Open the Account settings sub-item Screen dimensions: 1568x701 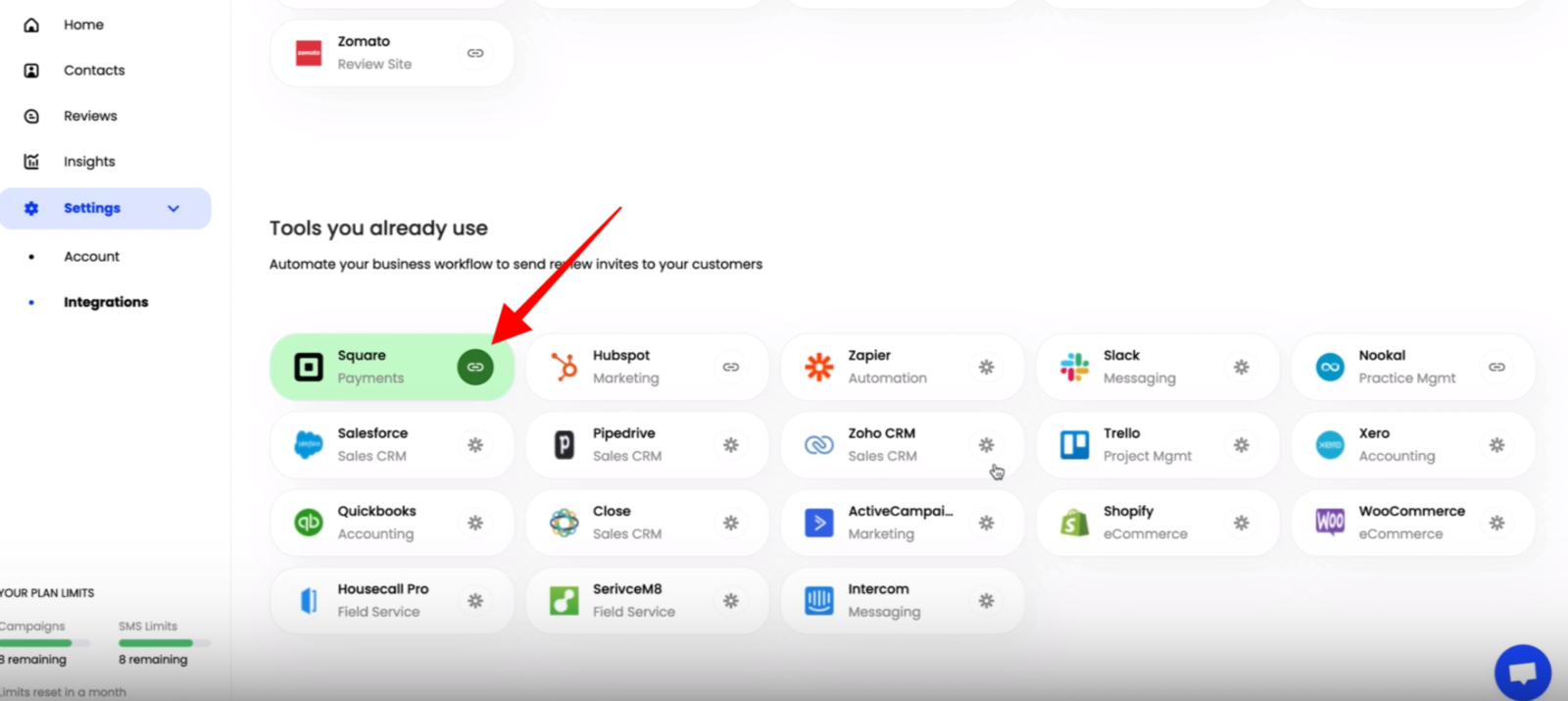pyautogui.click(x=91, y=257)
